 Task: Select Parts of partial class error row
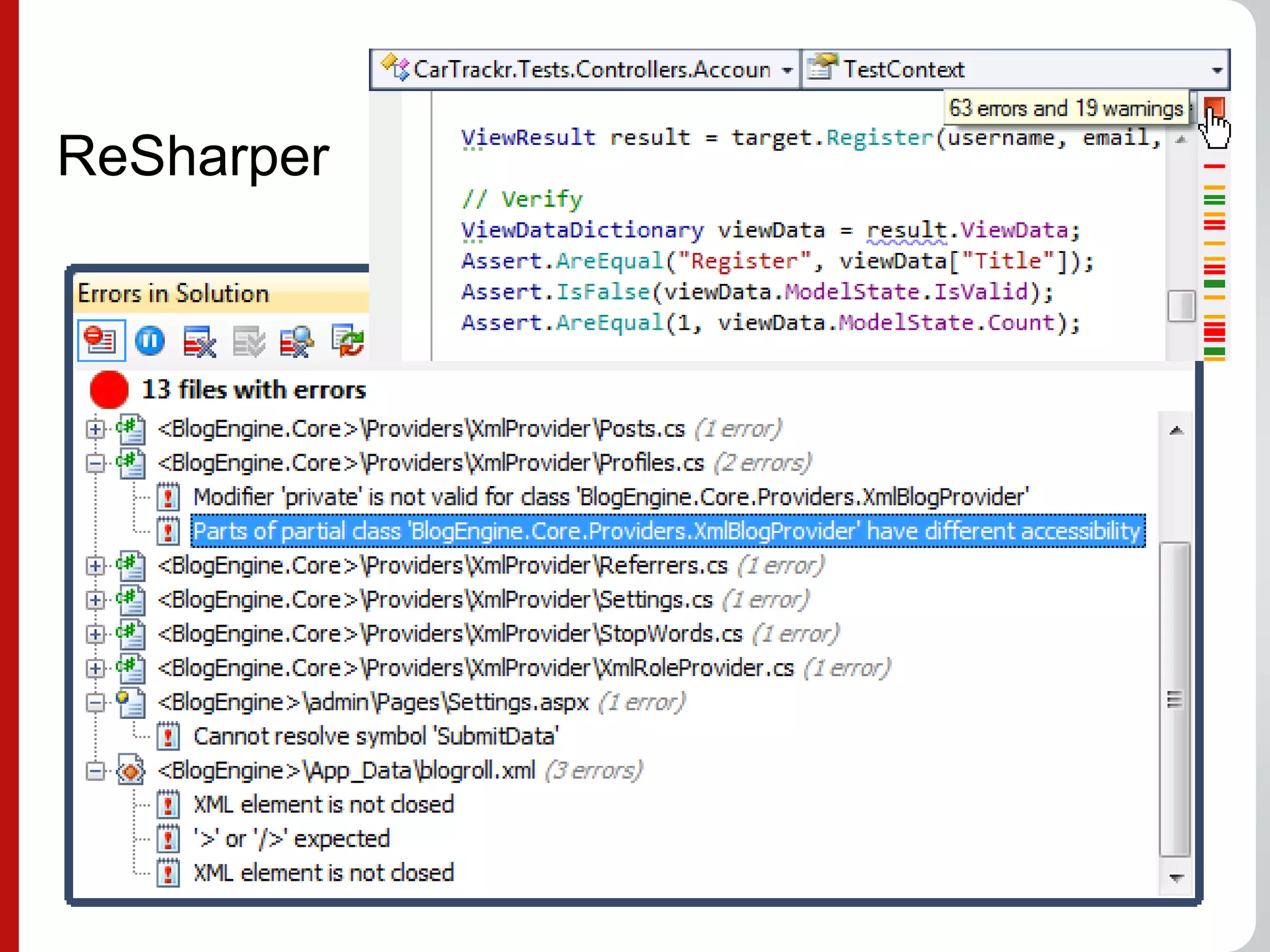[x=667, y=531]
